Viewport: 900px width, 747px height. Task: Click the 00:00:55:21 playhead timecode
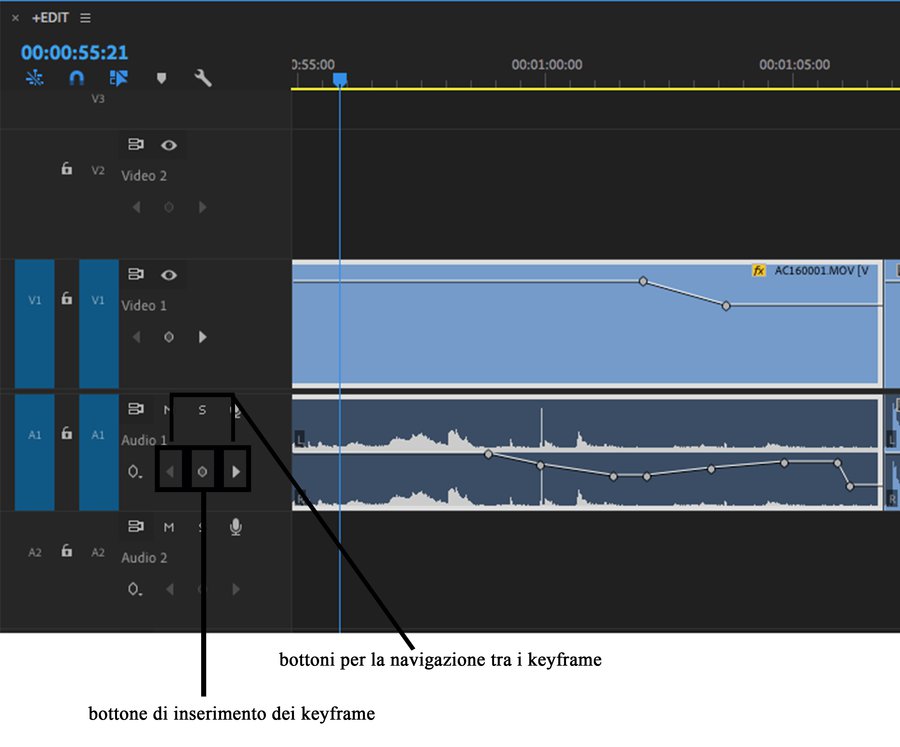point(75,52)
